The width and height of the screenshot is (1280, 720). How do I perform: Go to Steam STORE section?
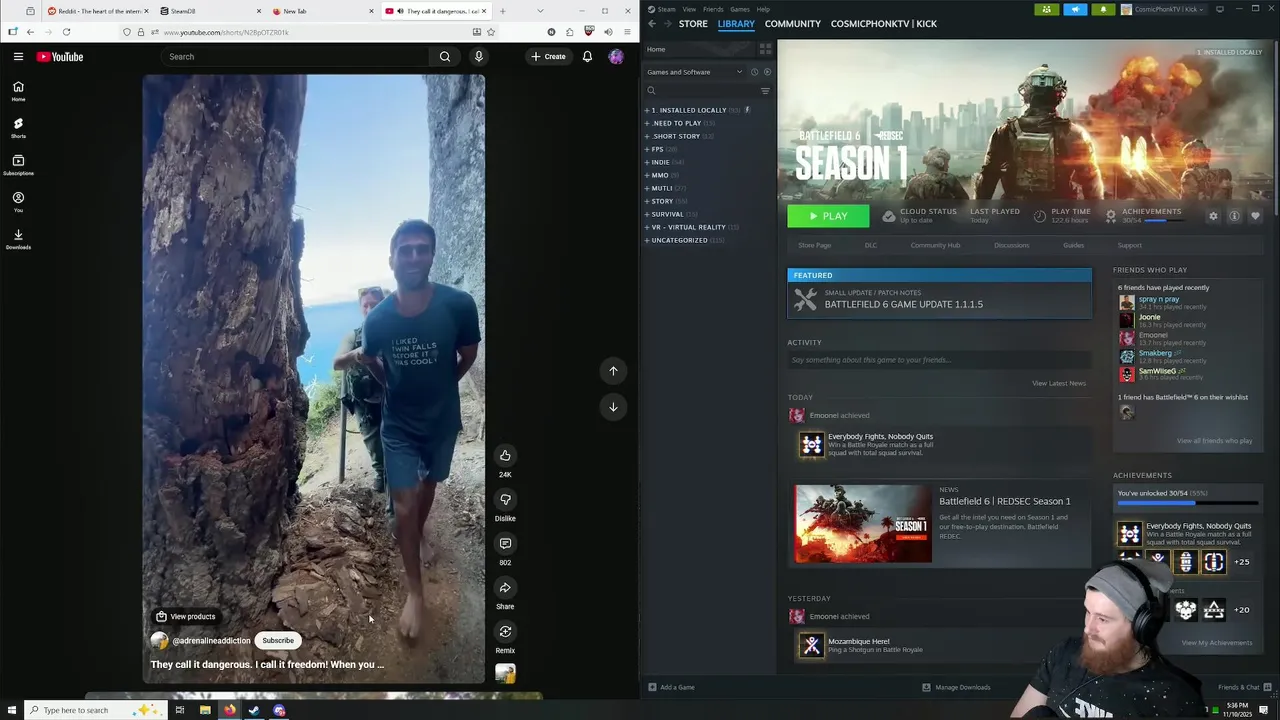(x=693, y=24)
